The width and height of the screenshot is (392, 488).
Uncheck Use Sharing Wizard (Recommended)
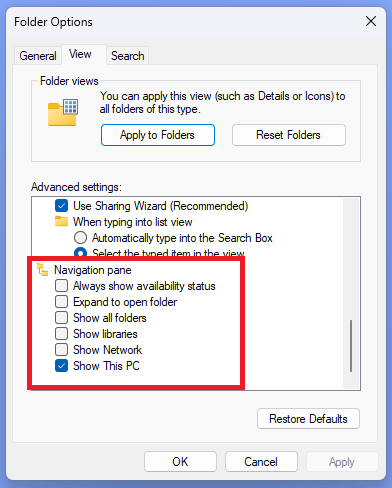click(x=61, y=206)
